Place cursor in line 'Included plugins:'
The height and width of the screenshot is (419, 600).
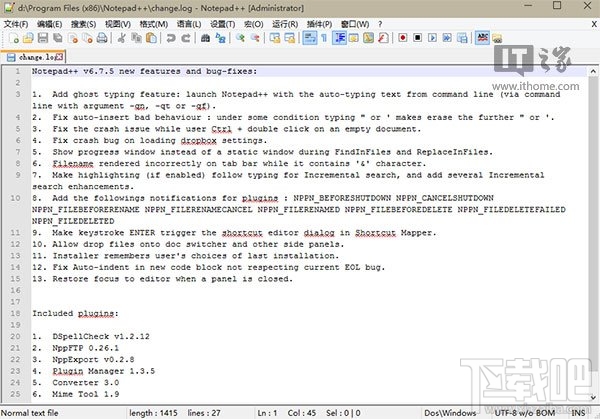click(75, 313)
